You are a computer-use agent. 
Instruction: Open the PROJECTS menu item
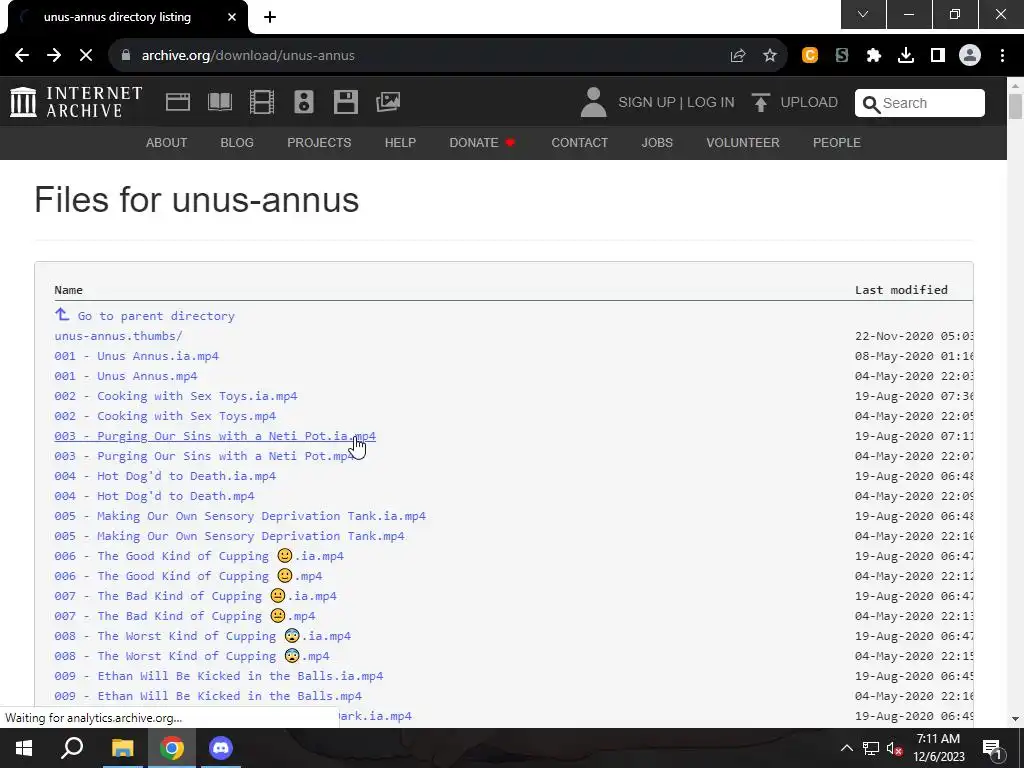(x=319, y=142)
